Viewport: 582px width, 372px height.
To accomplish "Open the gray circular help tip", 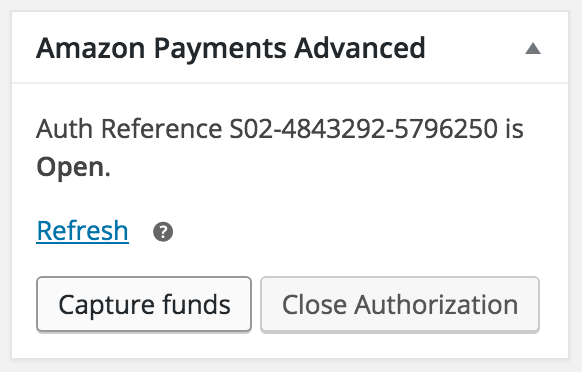I will tap(163, 232).
